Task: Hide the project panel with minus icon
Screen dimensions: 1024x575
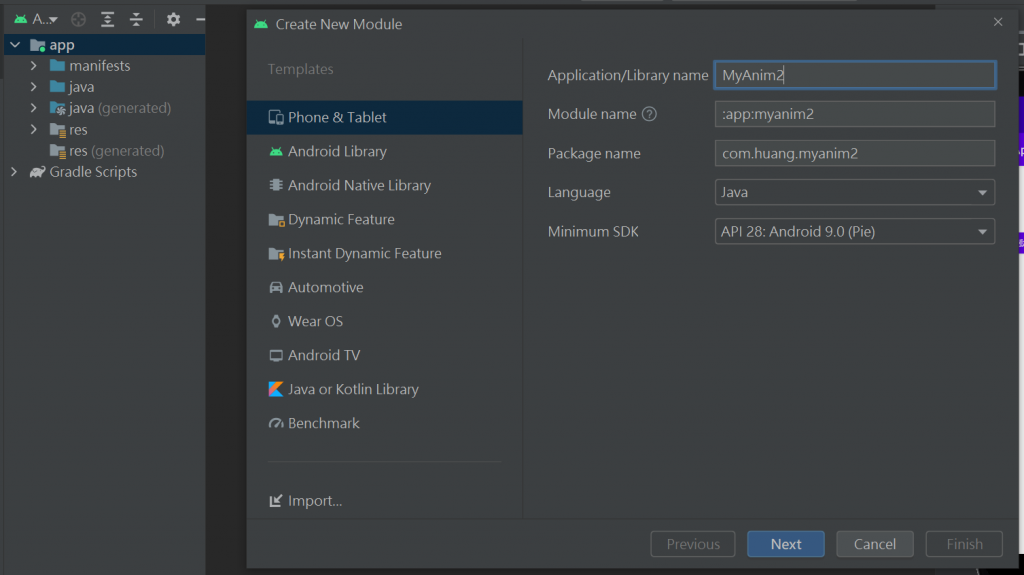Action: click(x=200, y=19)
